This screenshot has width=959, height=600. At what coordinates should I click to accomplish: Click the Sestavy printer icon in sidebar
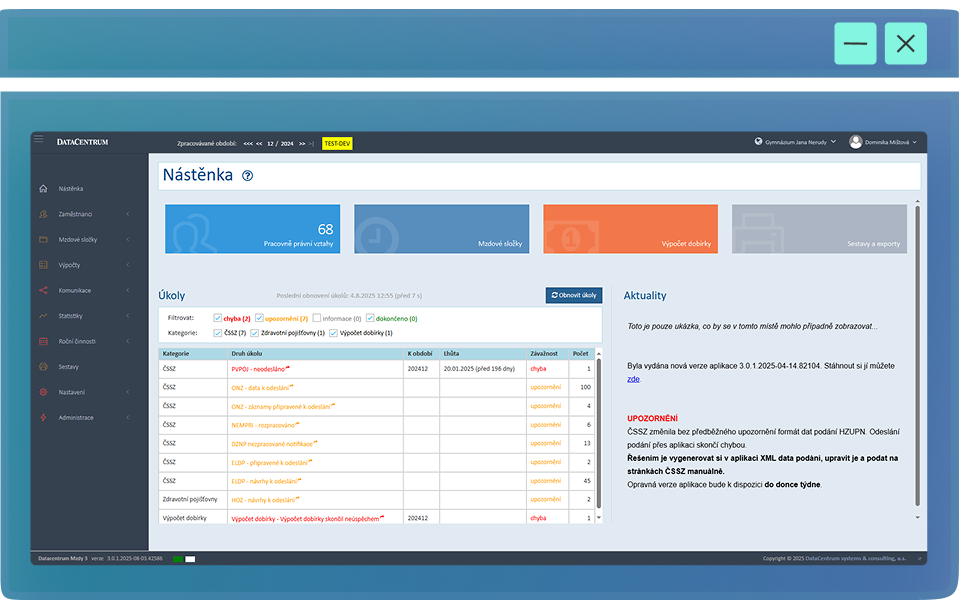point(43,366)
